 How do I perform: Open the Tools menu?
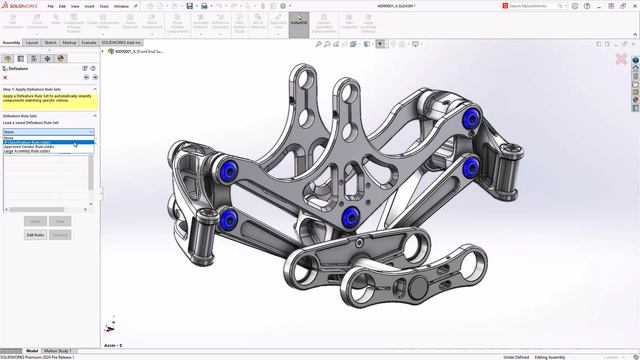click(104, 6)
